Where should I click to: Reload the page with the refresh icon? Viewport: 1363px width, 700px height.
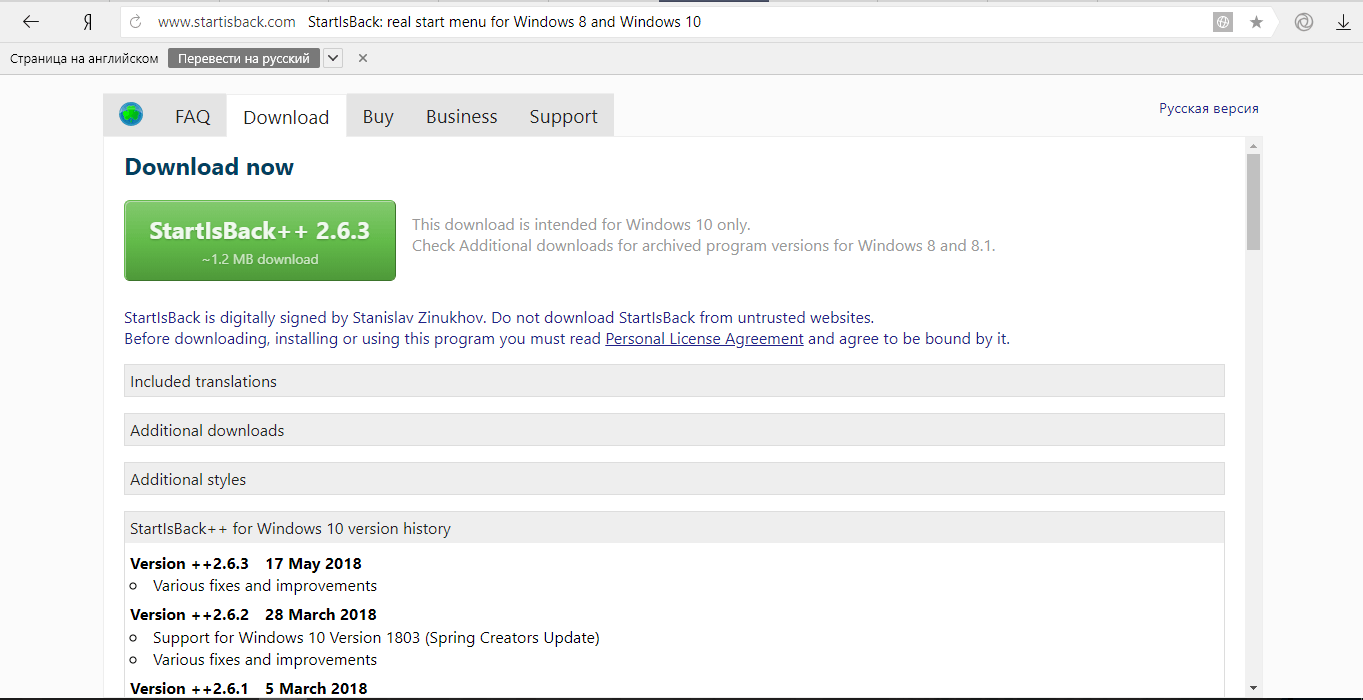(x=136, y=22)
